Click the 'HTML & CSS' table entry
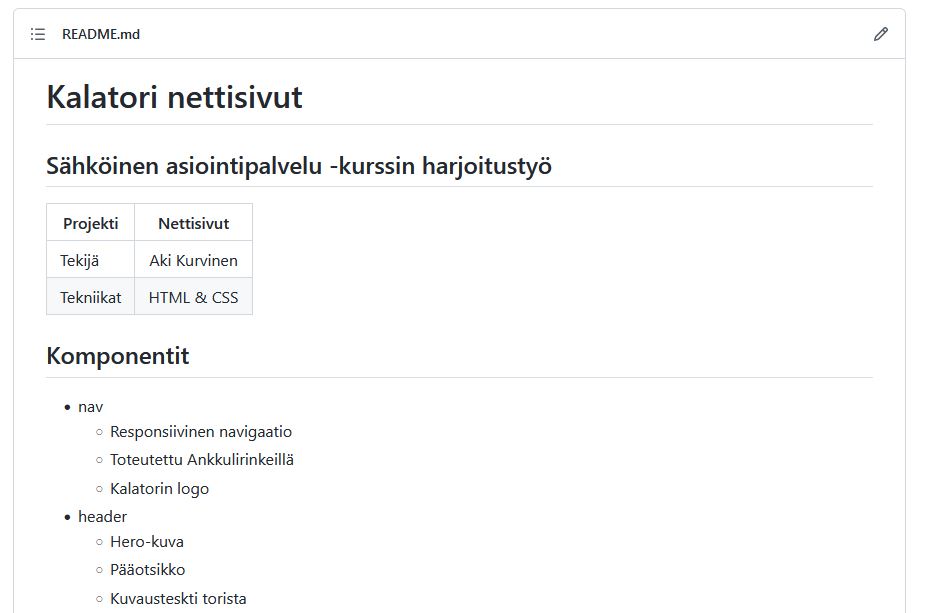 (193, 296)
